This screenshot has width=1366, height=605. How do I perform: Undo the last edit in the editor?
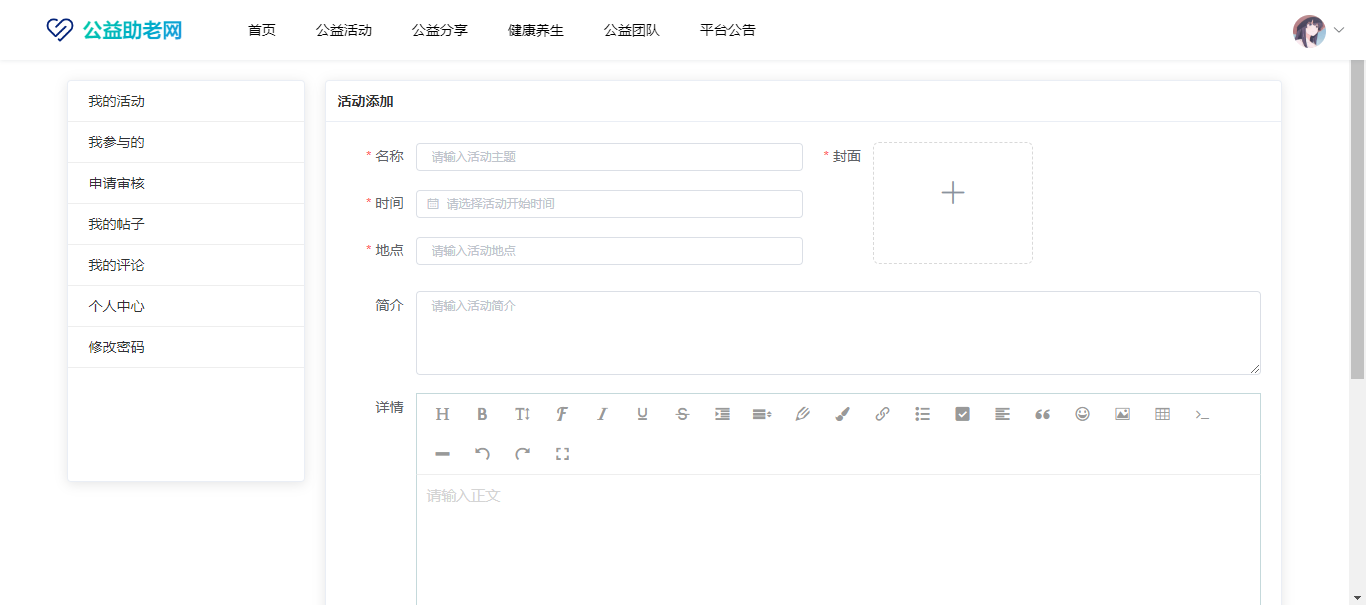(x=482, y=454)
